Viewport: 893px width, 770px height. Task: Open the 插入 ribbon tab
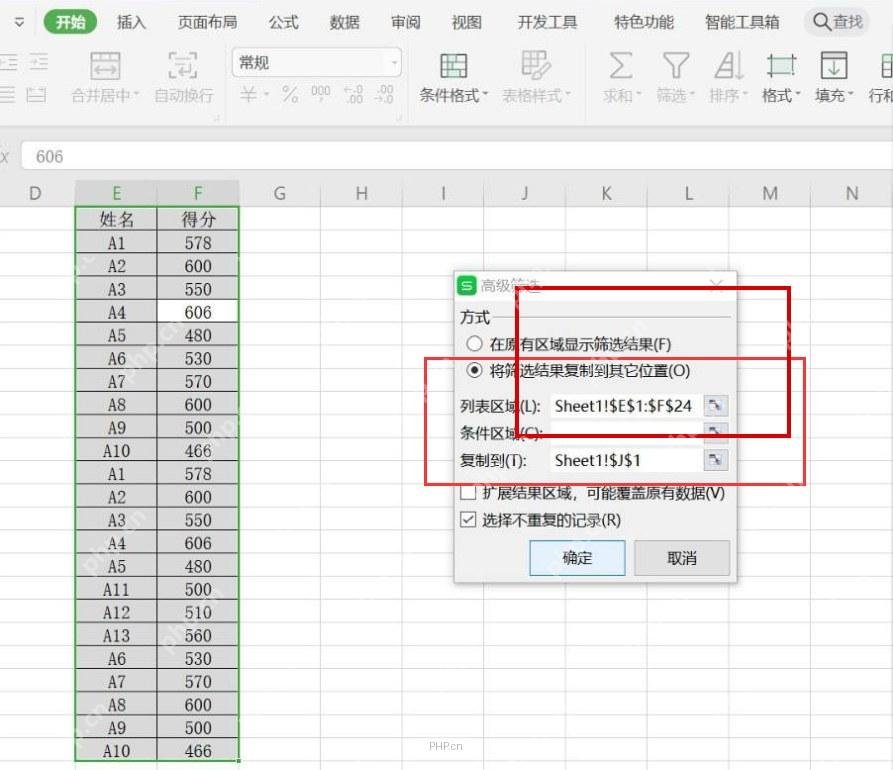click(131, 22)
